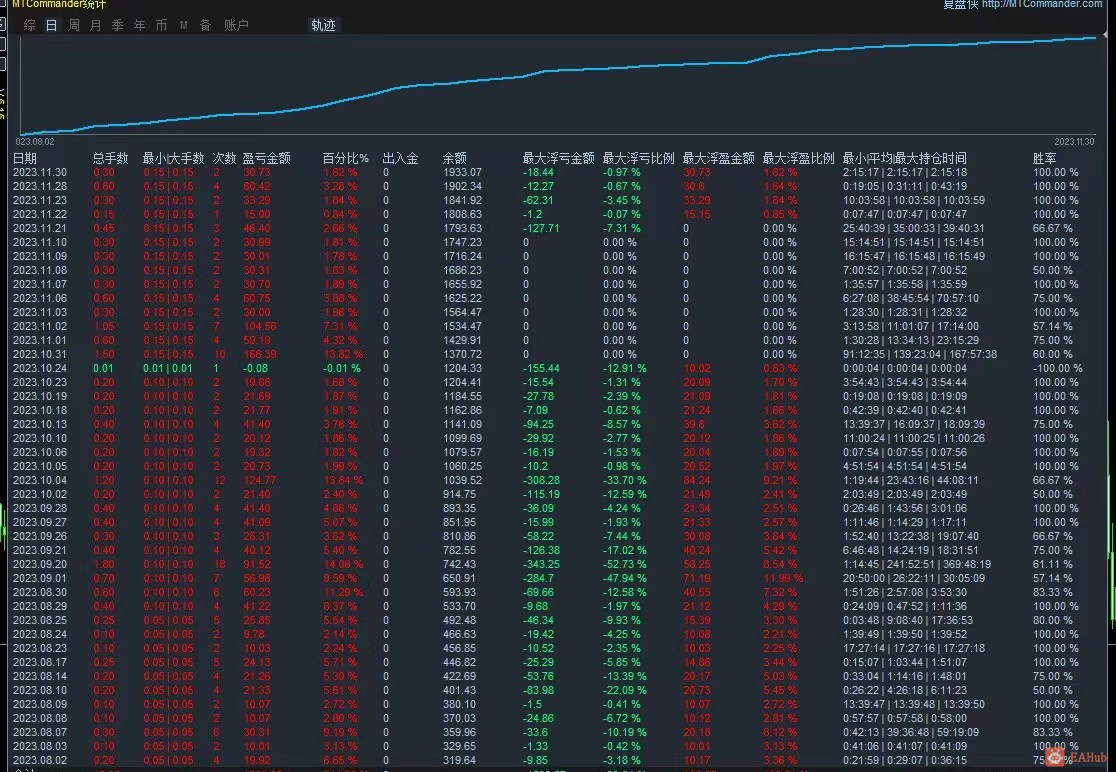Screen dimensions: 1116x772
Task: Click the 胜率 column header
Action: (1045, 158)
